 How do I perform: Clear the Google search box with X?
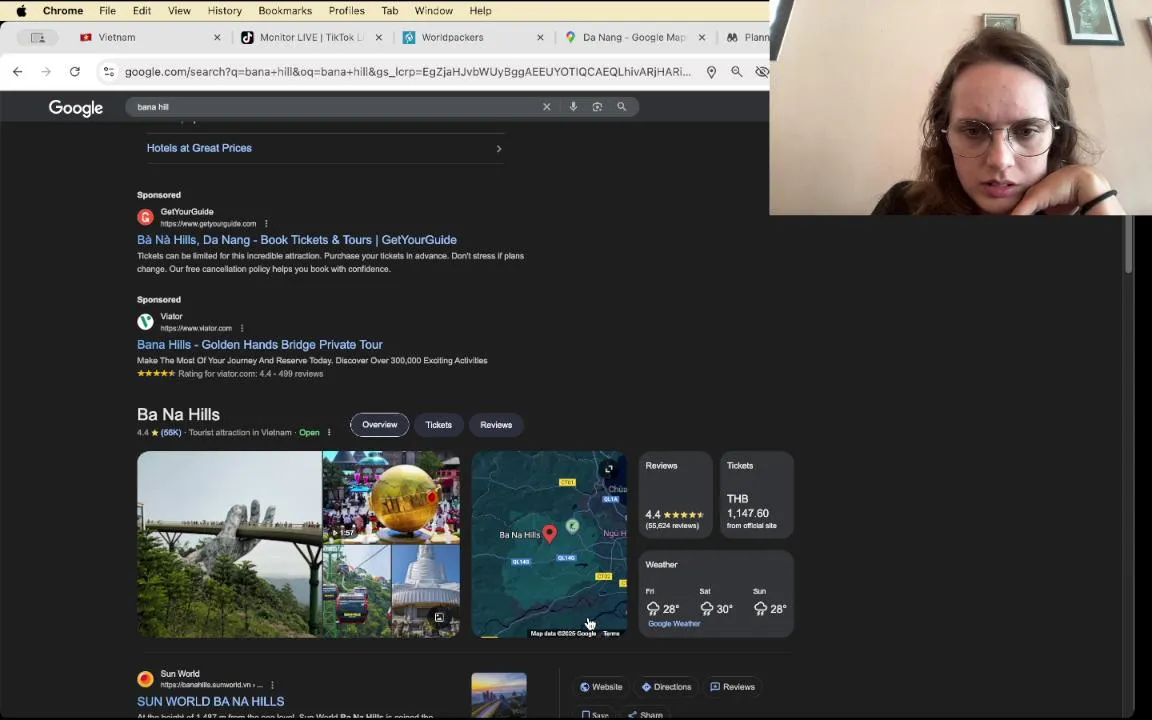tap(547, 107)
